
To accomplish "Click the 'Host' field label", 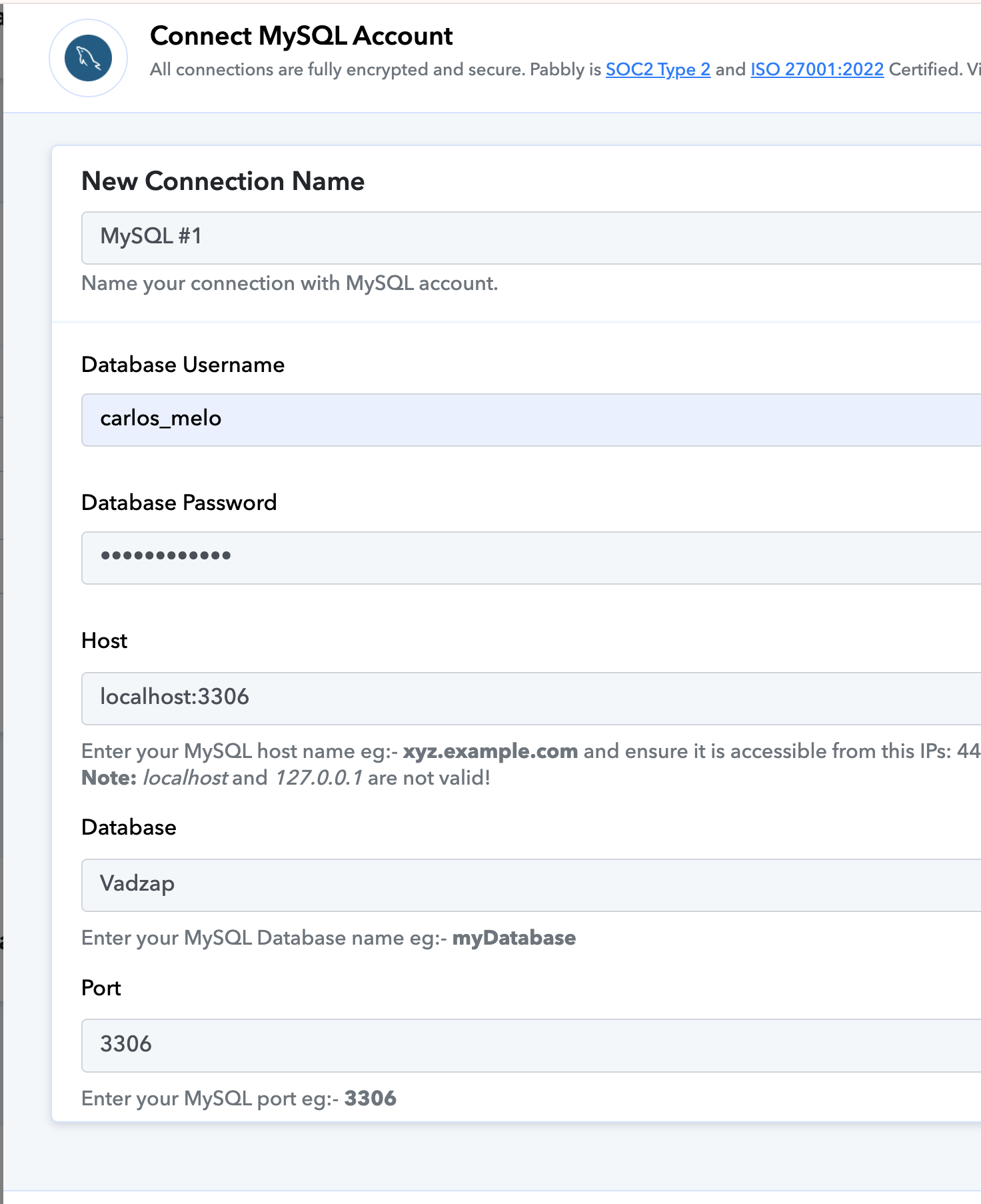I will [x=104, y=641].
